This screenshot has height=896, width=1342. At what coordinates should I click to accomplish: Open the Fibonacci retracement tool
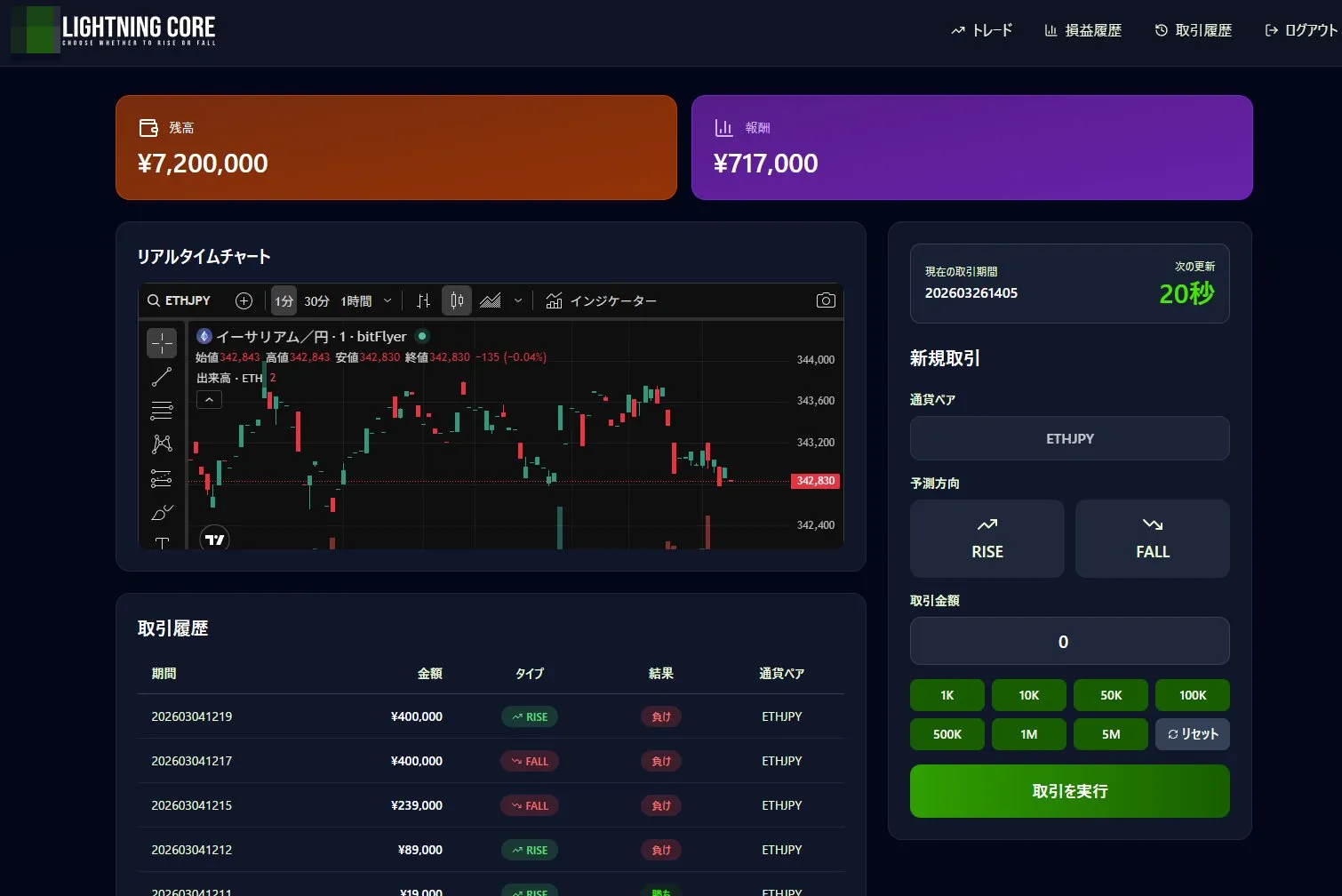coord(162,411)
